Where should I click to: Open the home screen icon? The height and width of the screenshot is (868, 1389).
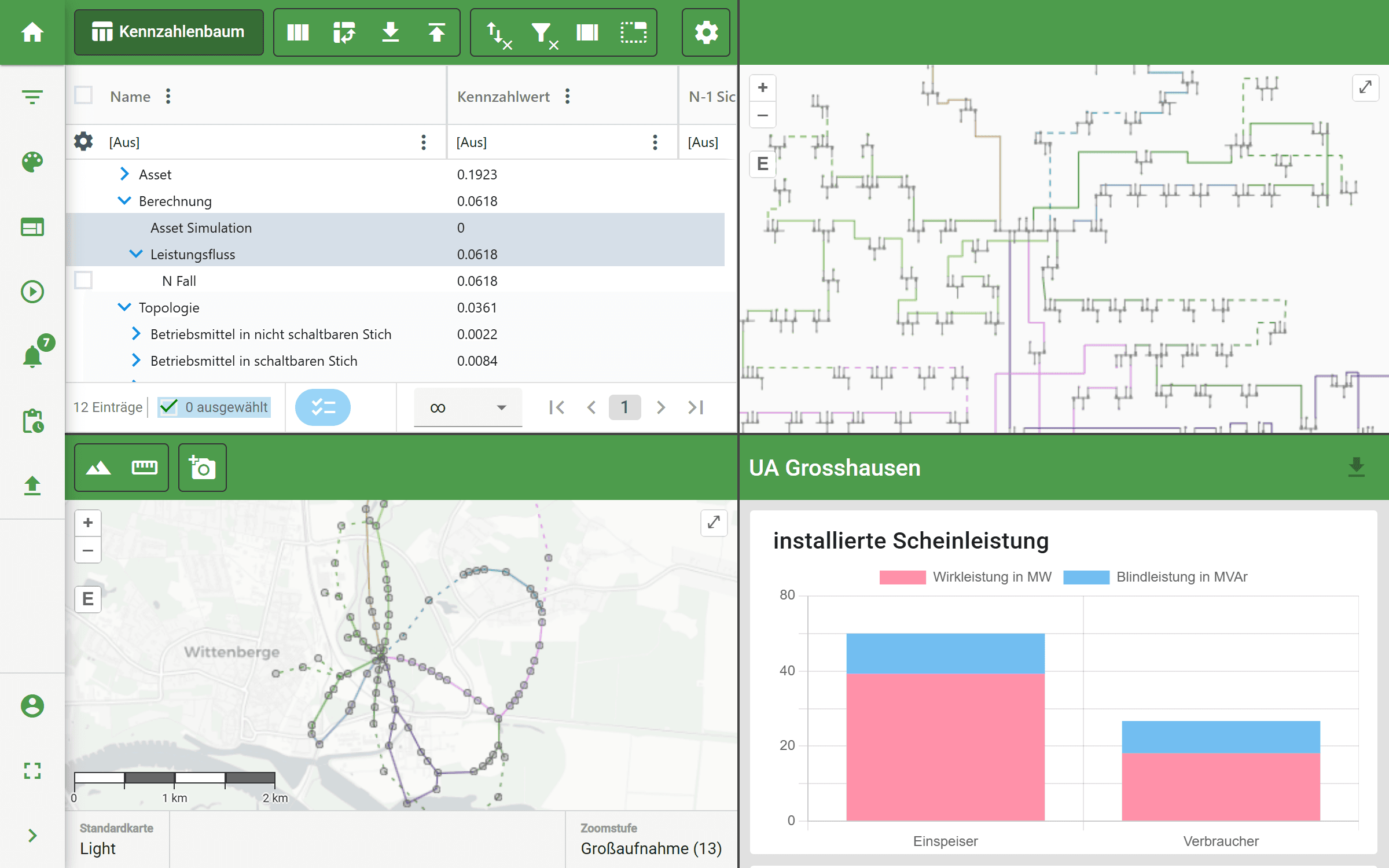point(32,32)
